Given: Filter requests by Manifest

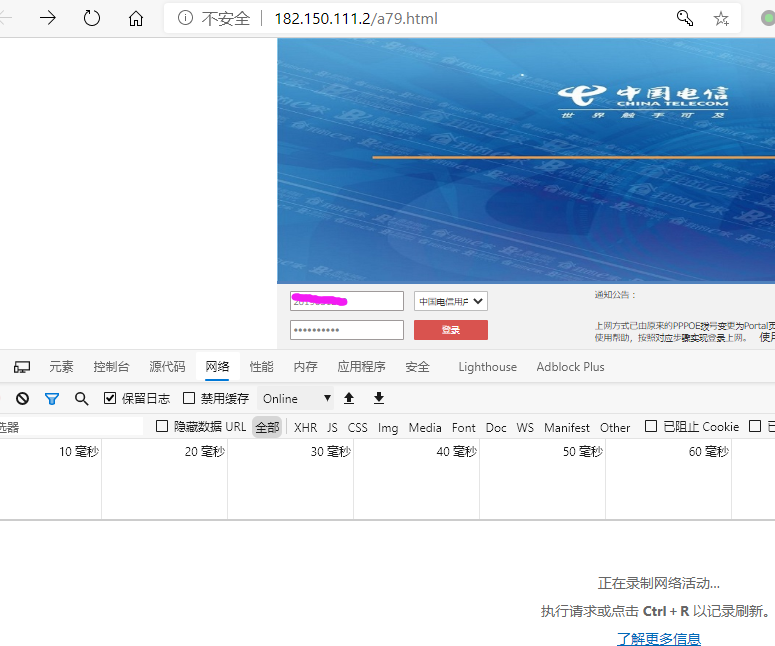Looking at the screenshot, I should point(567,428).
